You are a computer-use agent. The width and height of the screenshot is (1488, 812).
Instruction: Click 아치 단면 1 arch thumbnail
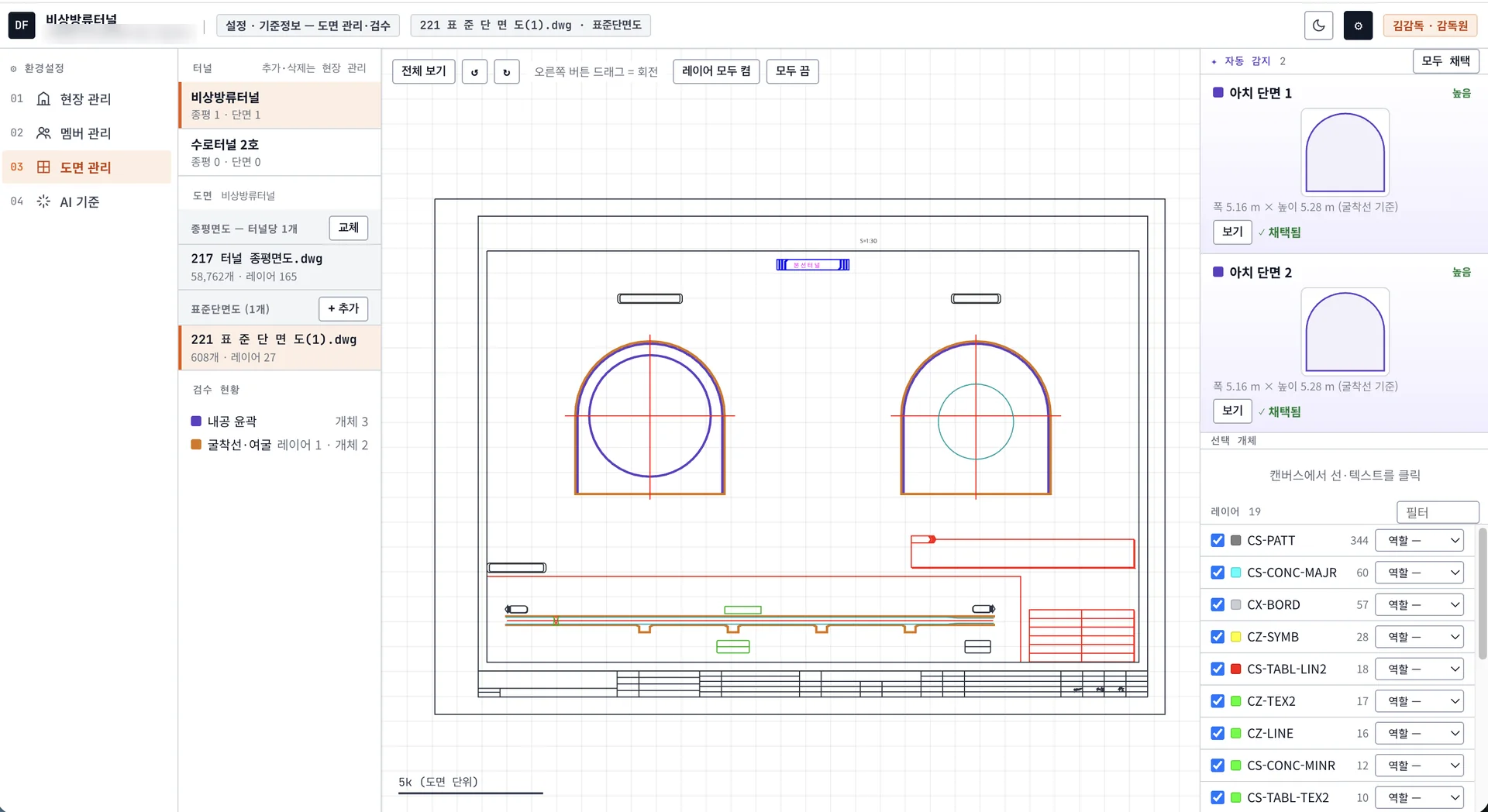(1345, 152)
